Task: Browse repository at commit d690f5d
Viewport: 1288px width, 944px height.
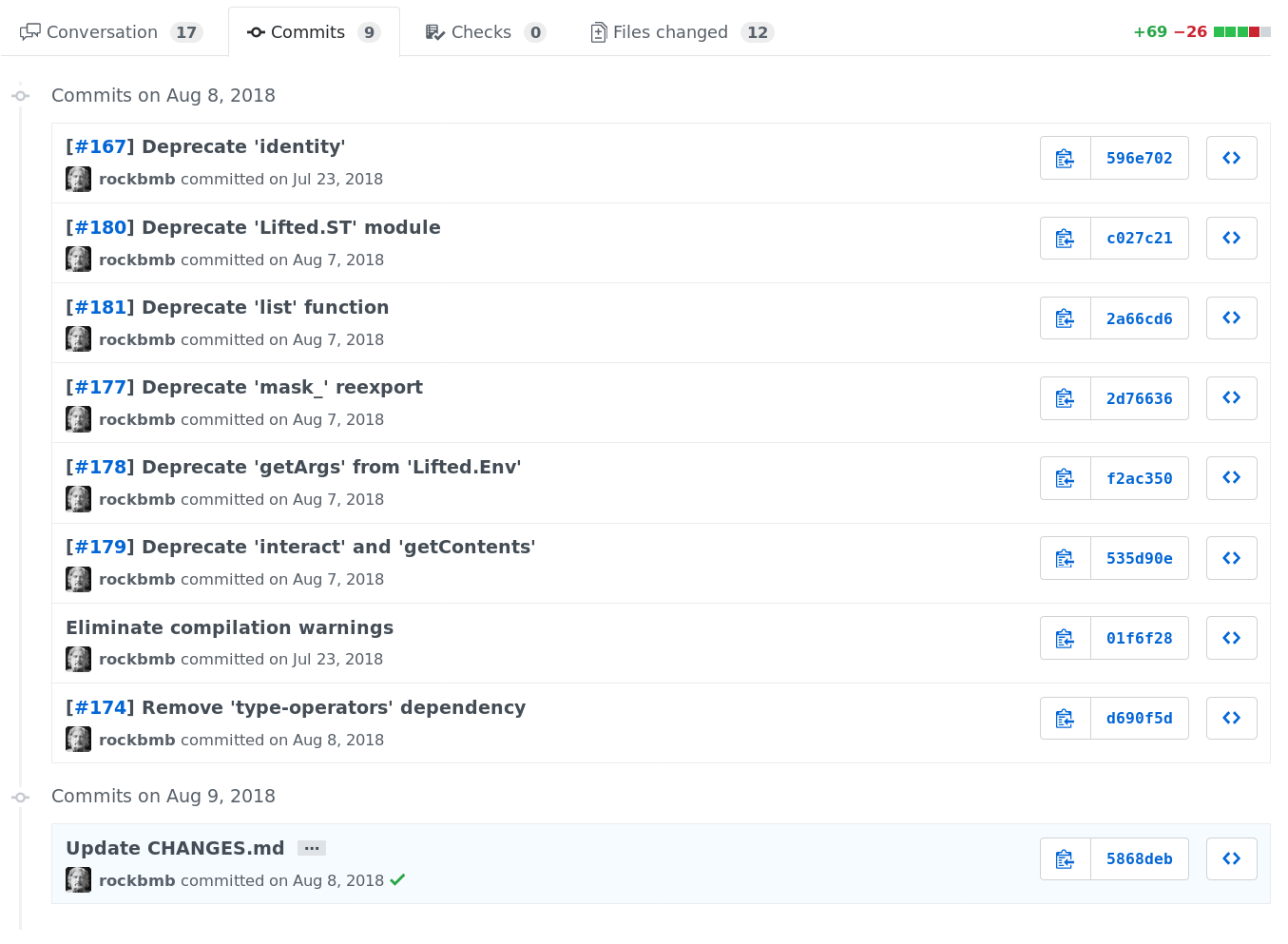Action: (x=1231, y=718)
